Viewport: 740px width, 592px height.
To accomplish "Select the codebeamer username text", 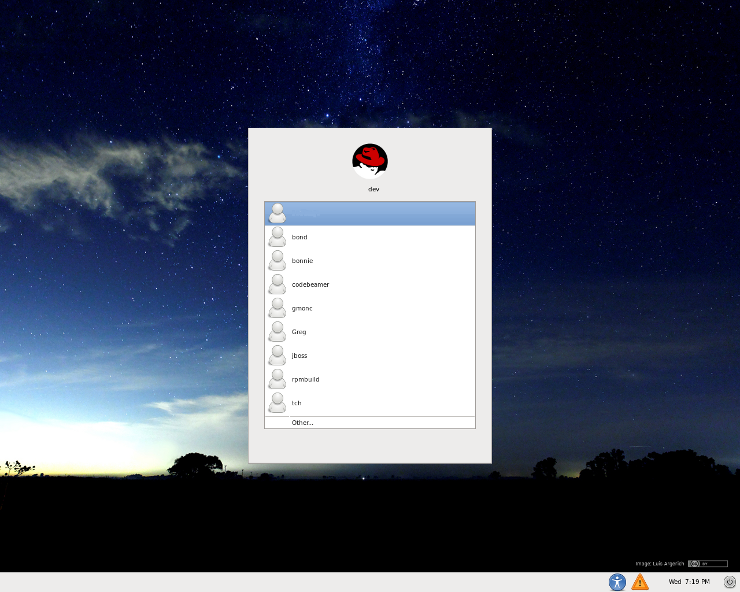I will coord(310,284).
